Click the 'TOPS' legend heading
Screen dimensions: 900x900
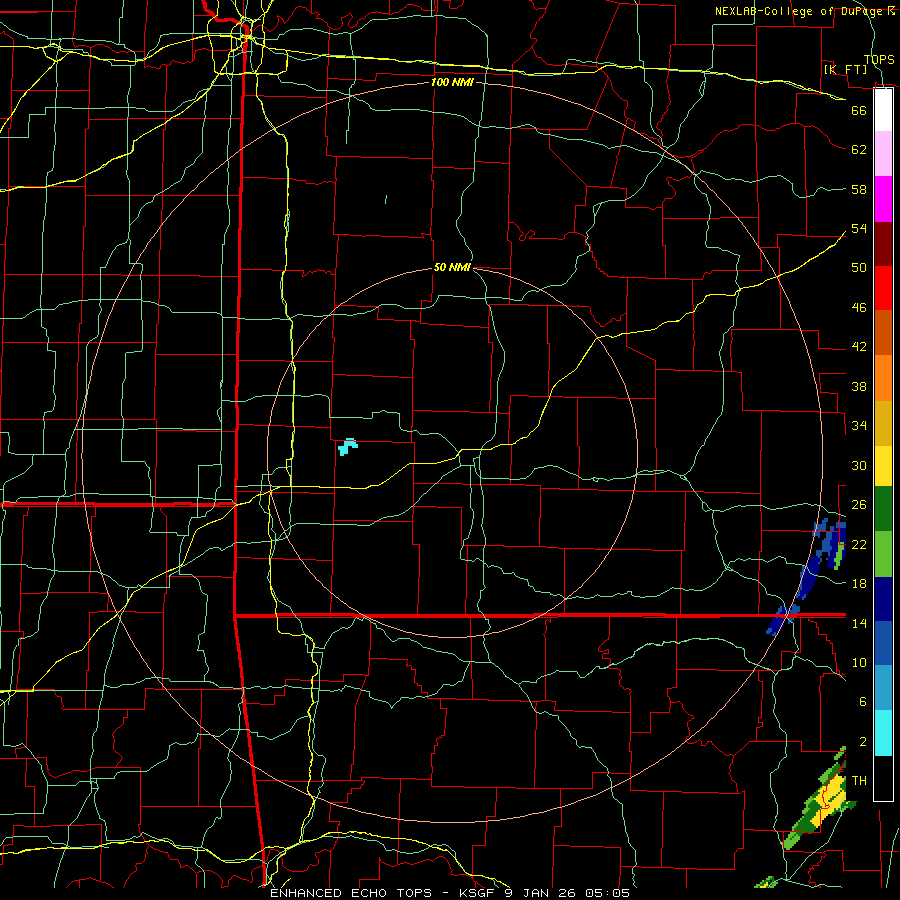pyautogui.click(x=879, y=59)
